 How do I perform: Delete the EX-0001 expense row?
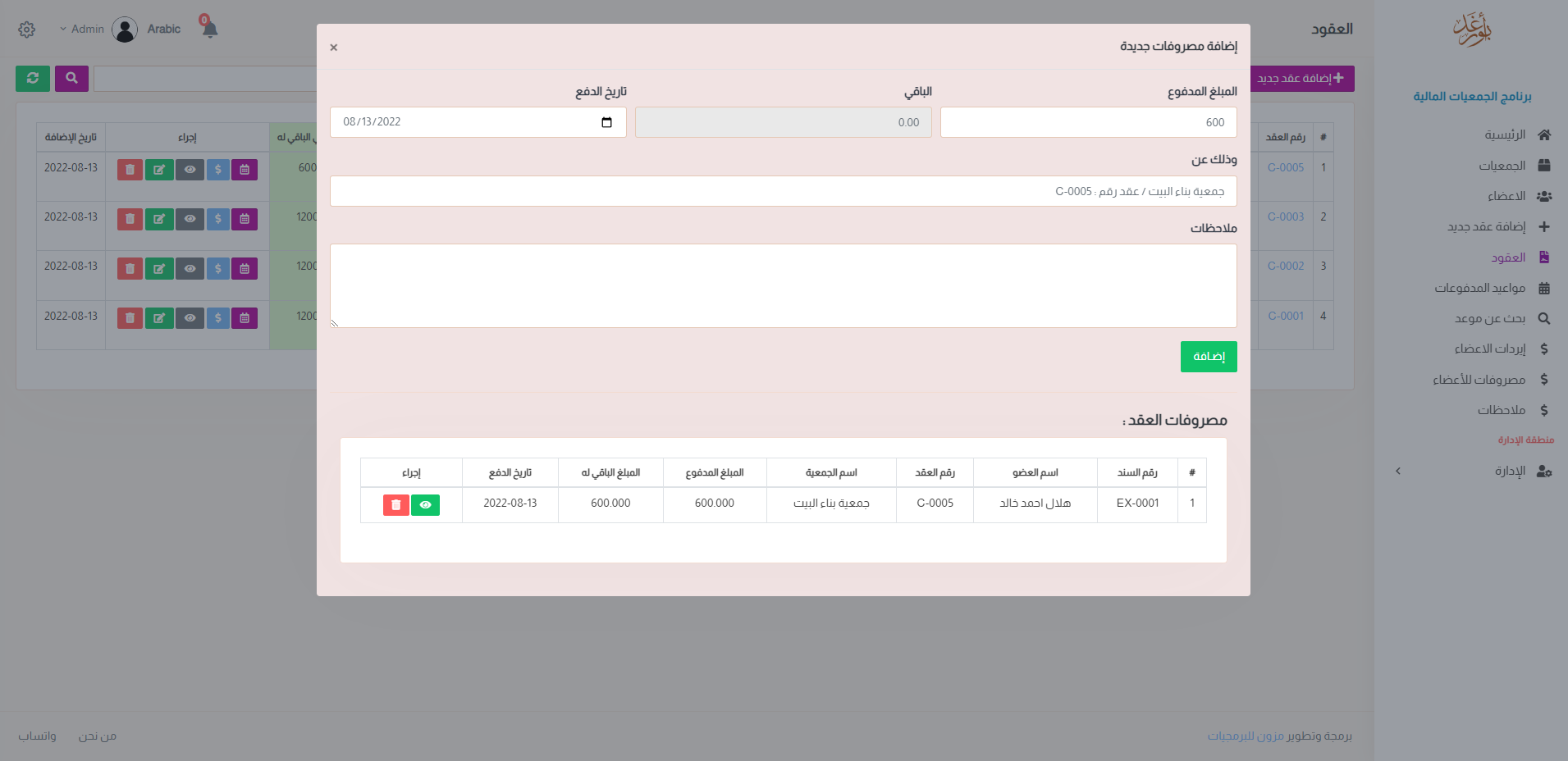pos(395,505)
